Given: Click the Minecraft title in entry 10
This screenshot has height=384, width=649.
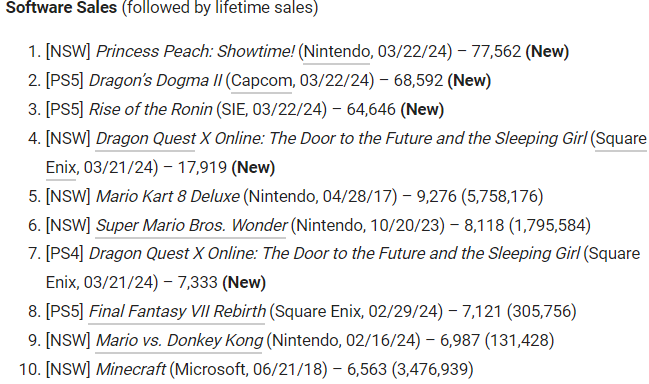Looking at the screenshot, I should coord(130,370).
